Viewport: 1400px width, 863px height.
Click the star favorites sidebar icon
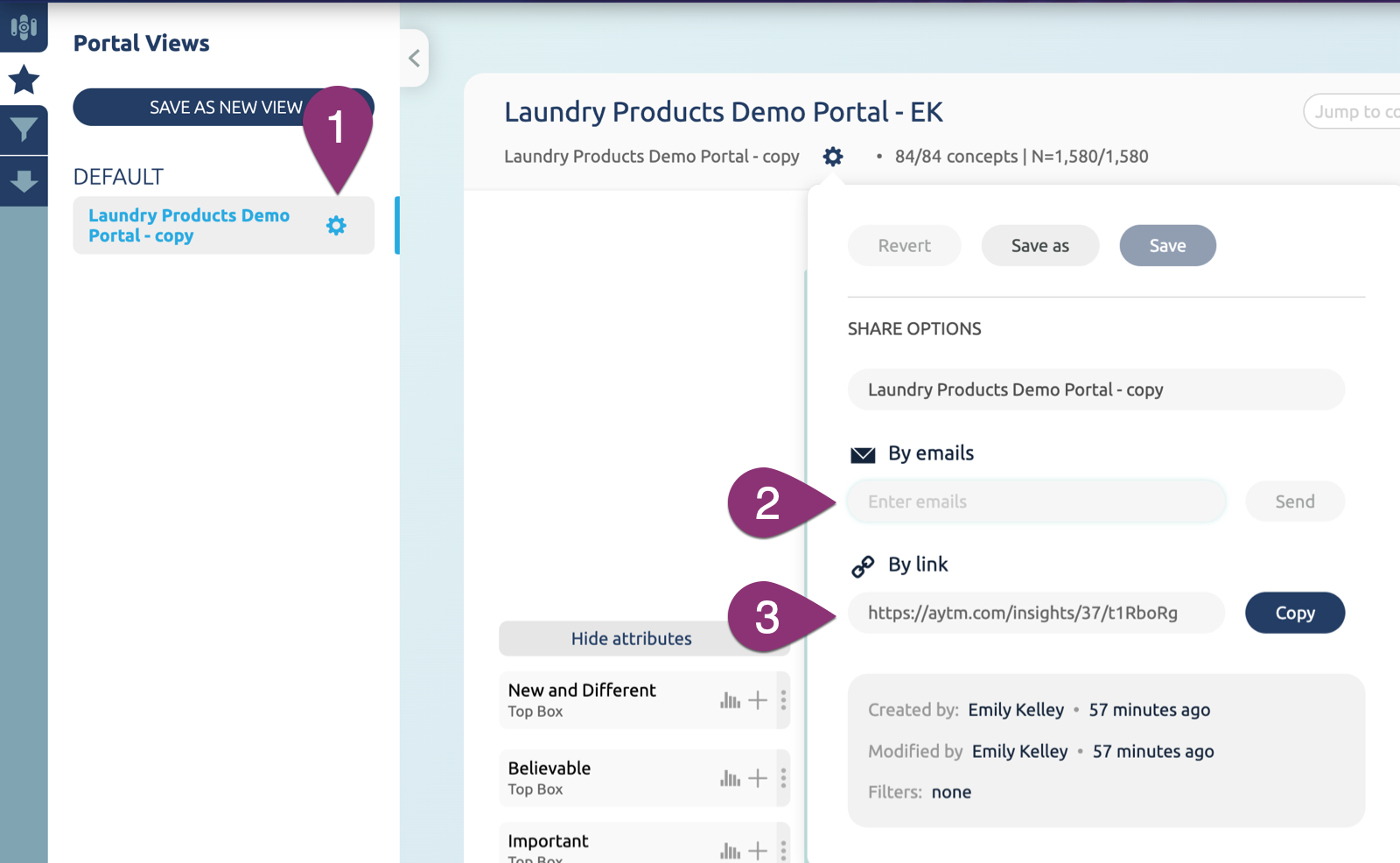tap(24, 80)
